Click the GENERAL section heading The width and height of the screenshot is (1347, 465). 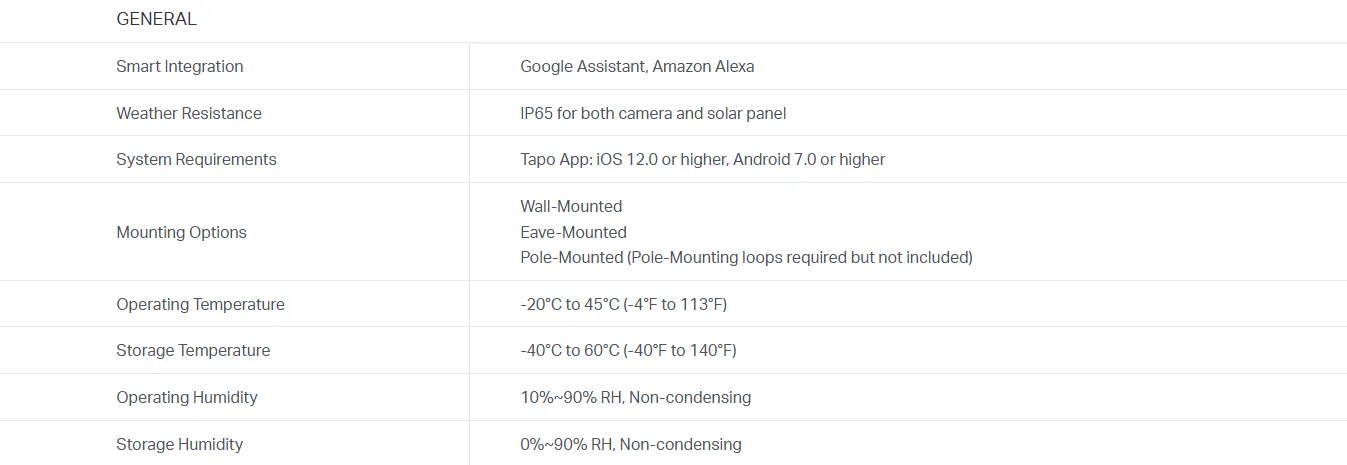click(156, 19)
